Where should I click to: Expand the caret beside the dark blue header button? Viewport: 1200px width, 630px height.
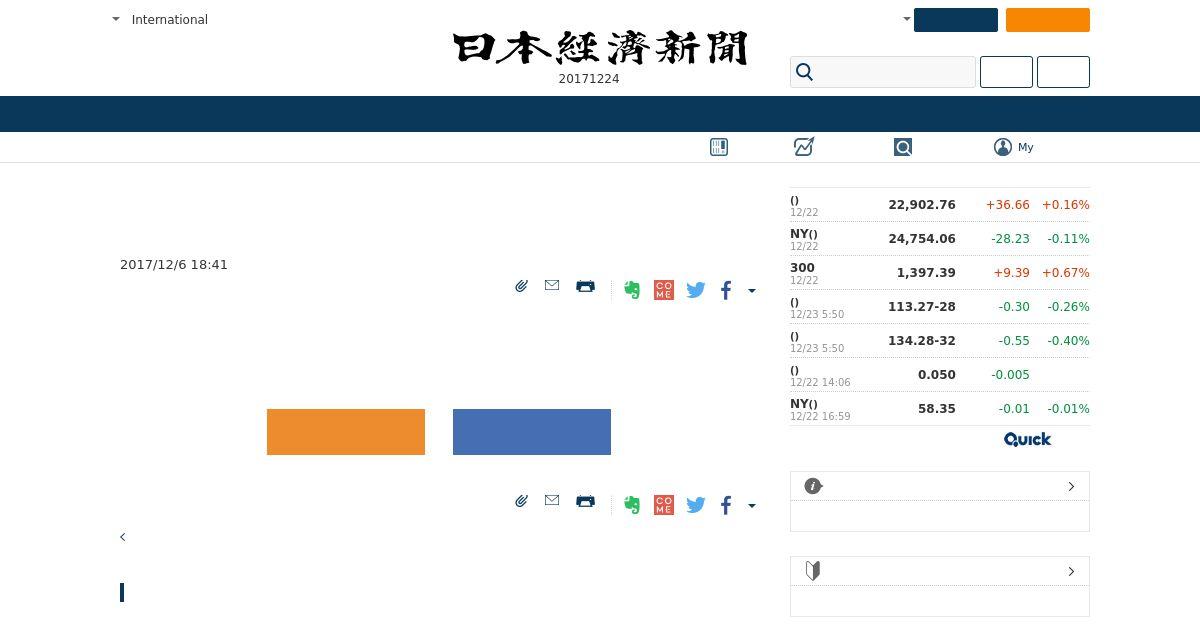pyautogui.click(x=907, y=19)
